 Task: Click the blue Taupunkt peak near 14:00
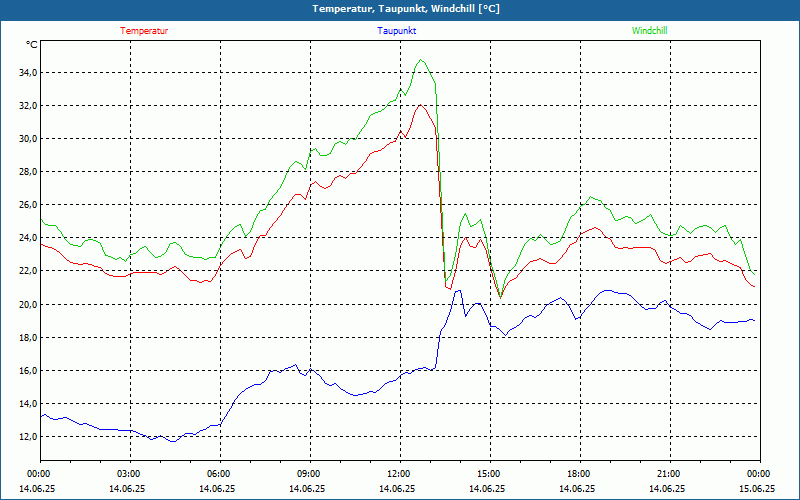(458, 291)
